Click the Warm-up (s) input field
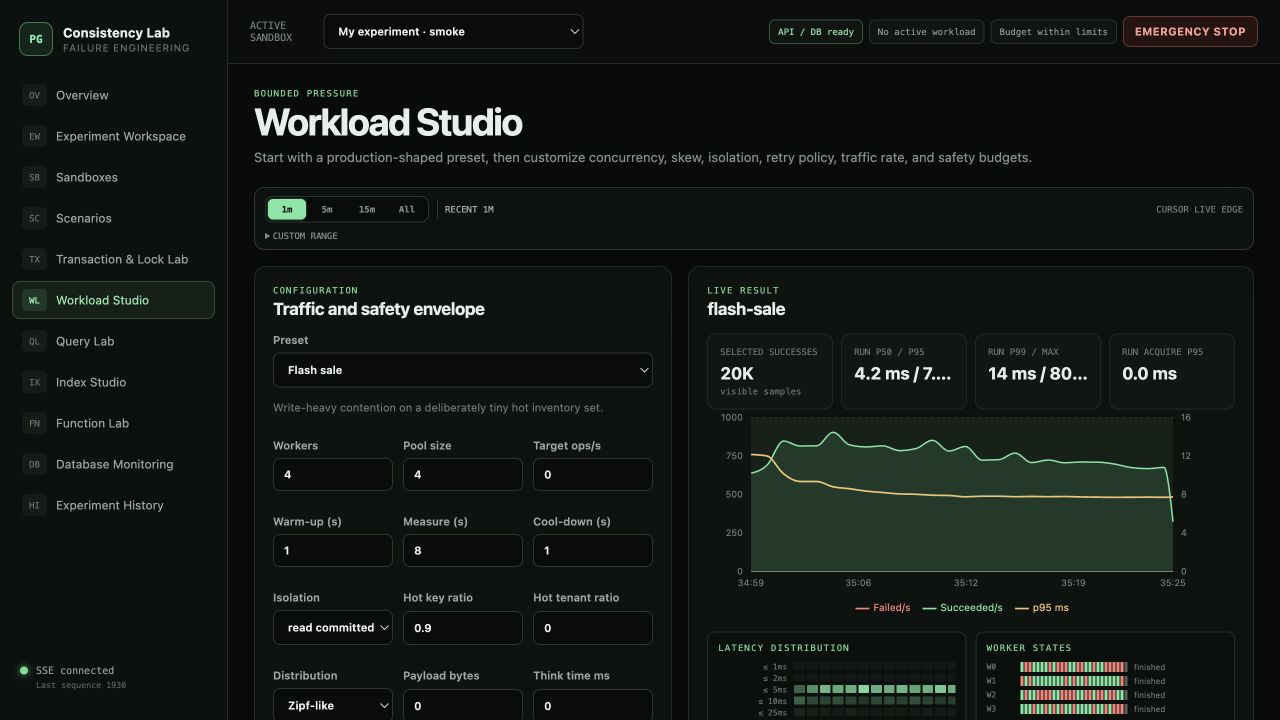The image size is (1280, 720). 333,550
